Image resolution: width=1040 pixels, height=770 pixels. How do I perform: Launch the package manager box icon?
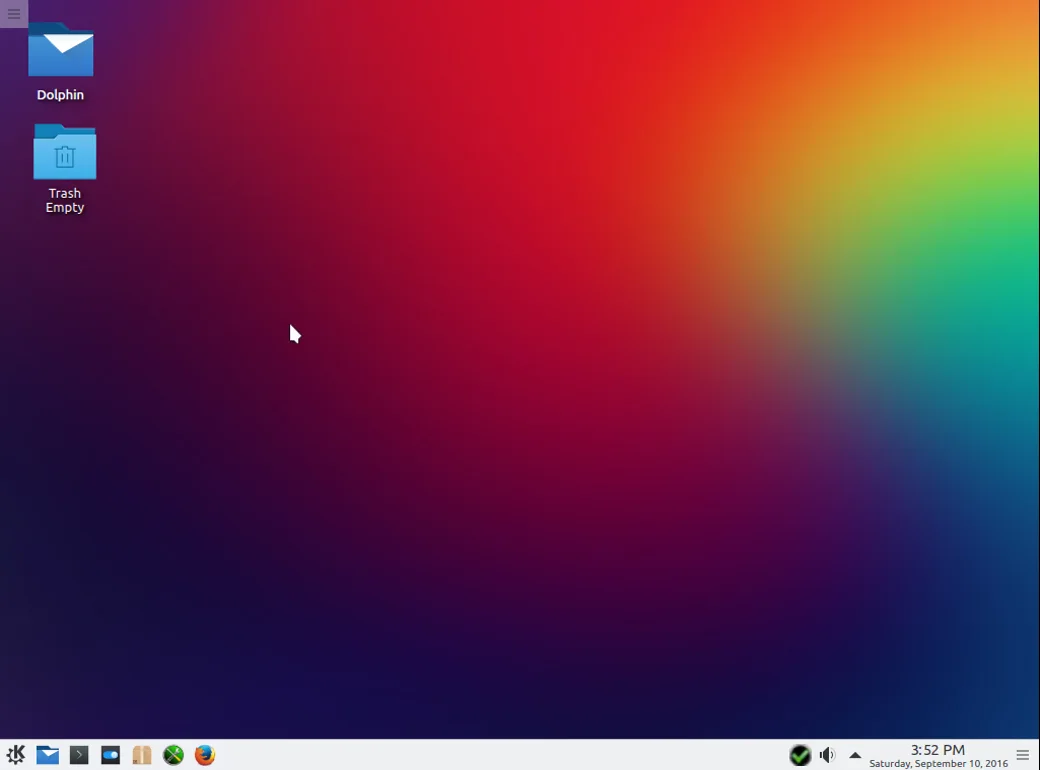pyautogui.click(x=142, y=755)
